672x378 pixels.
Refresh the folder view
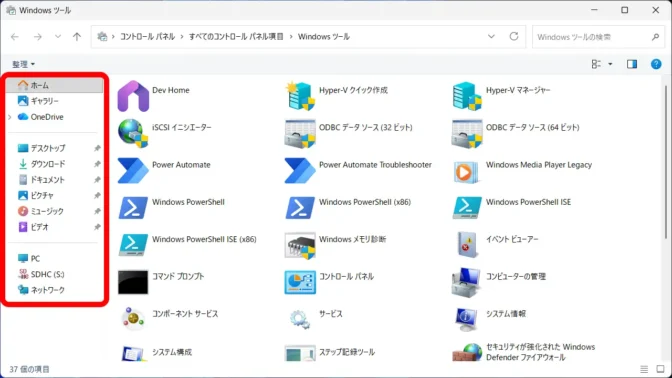point(514,36)
